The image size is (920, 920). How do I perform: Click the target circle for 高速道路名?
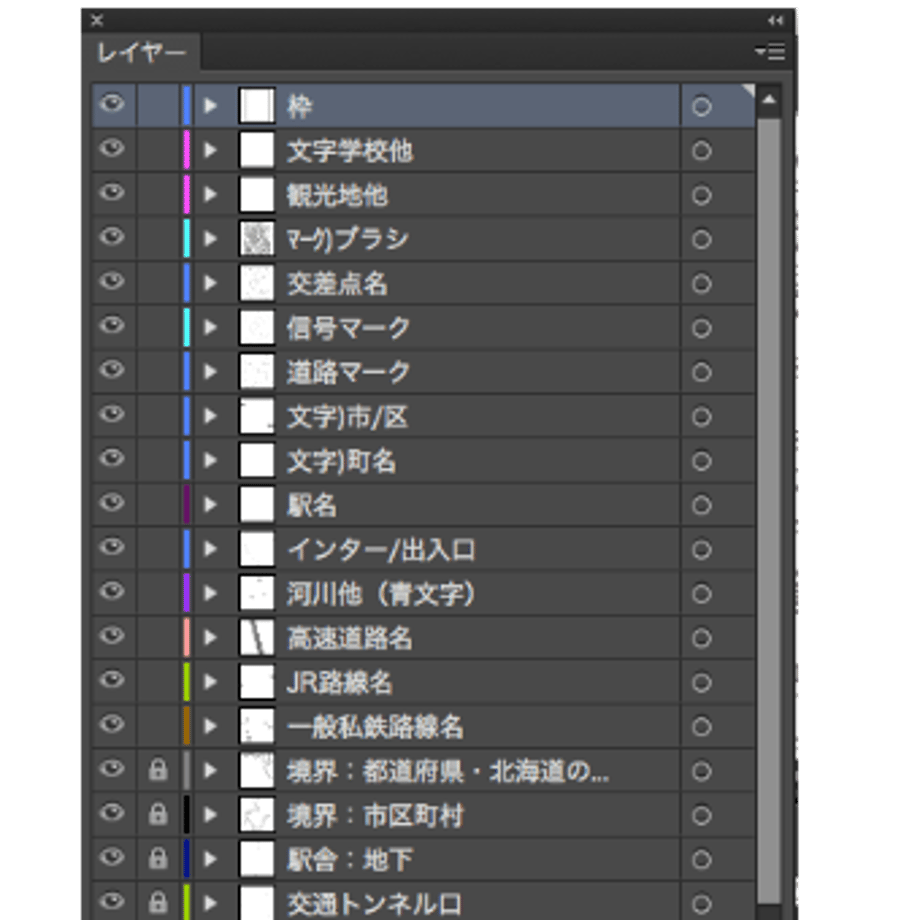[702, 638]
